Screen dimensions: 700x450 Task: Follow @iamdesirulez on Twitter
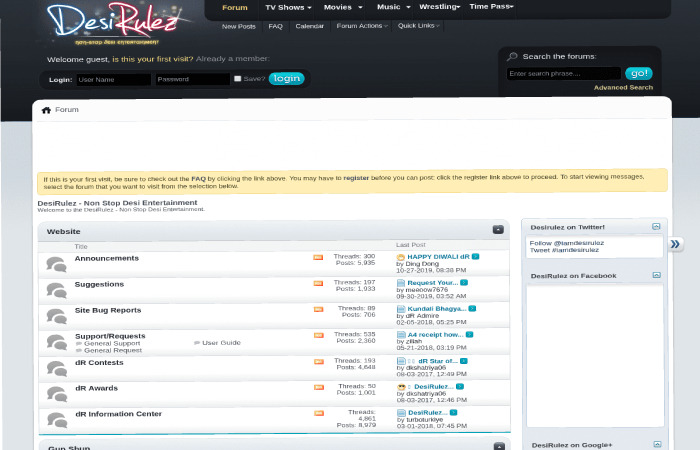pos(567,243)
